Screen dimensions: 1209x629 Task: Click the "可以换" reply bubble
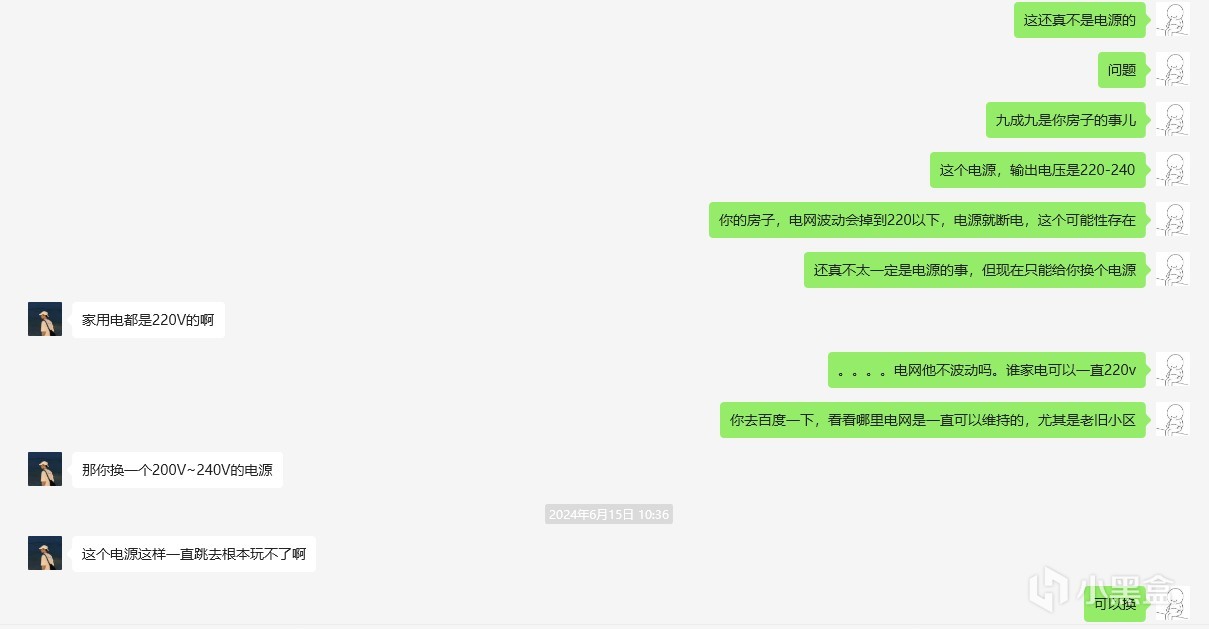[x=1115, y=604]
